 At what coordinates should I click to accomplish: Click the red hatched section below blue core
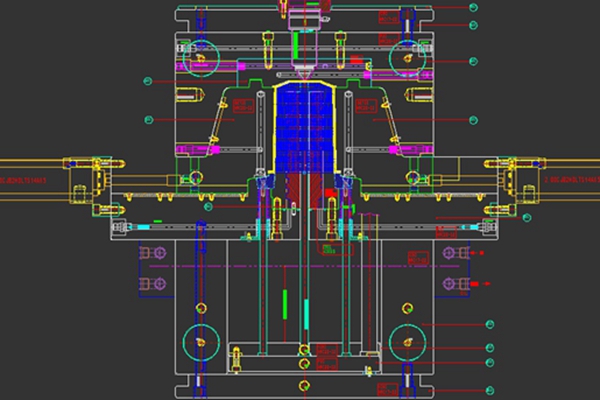[307, 190]
